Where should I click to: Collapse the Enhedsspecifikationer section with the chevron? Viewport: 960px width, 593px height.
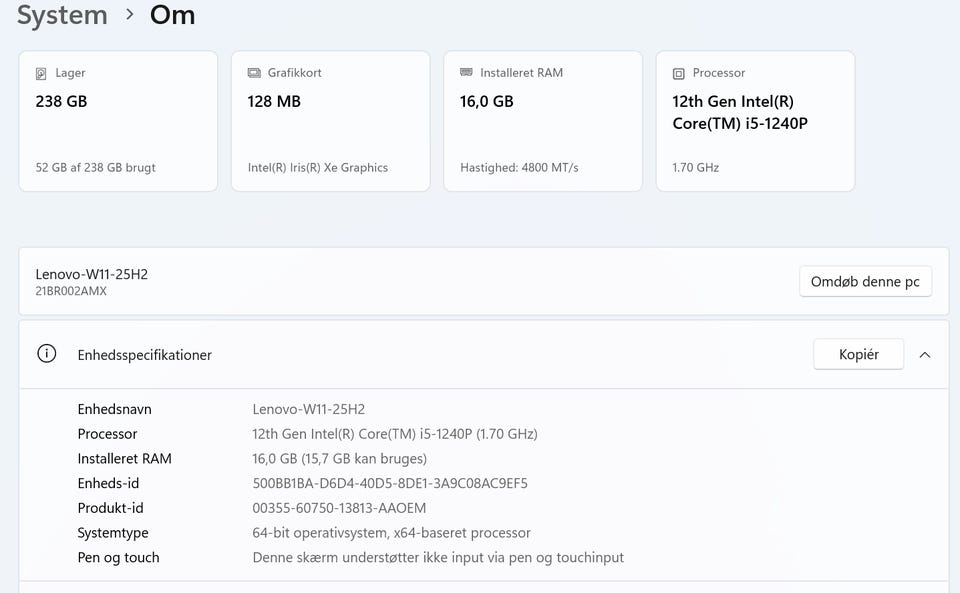[x=925, y=354]
